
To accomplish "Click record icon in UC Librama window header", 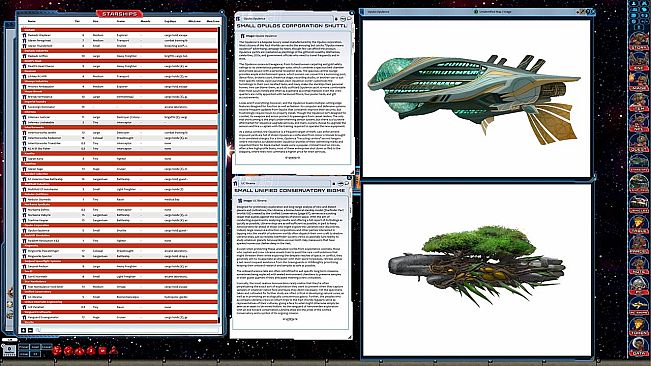I will click(235, 183).
